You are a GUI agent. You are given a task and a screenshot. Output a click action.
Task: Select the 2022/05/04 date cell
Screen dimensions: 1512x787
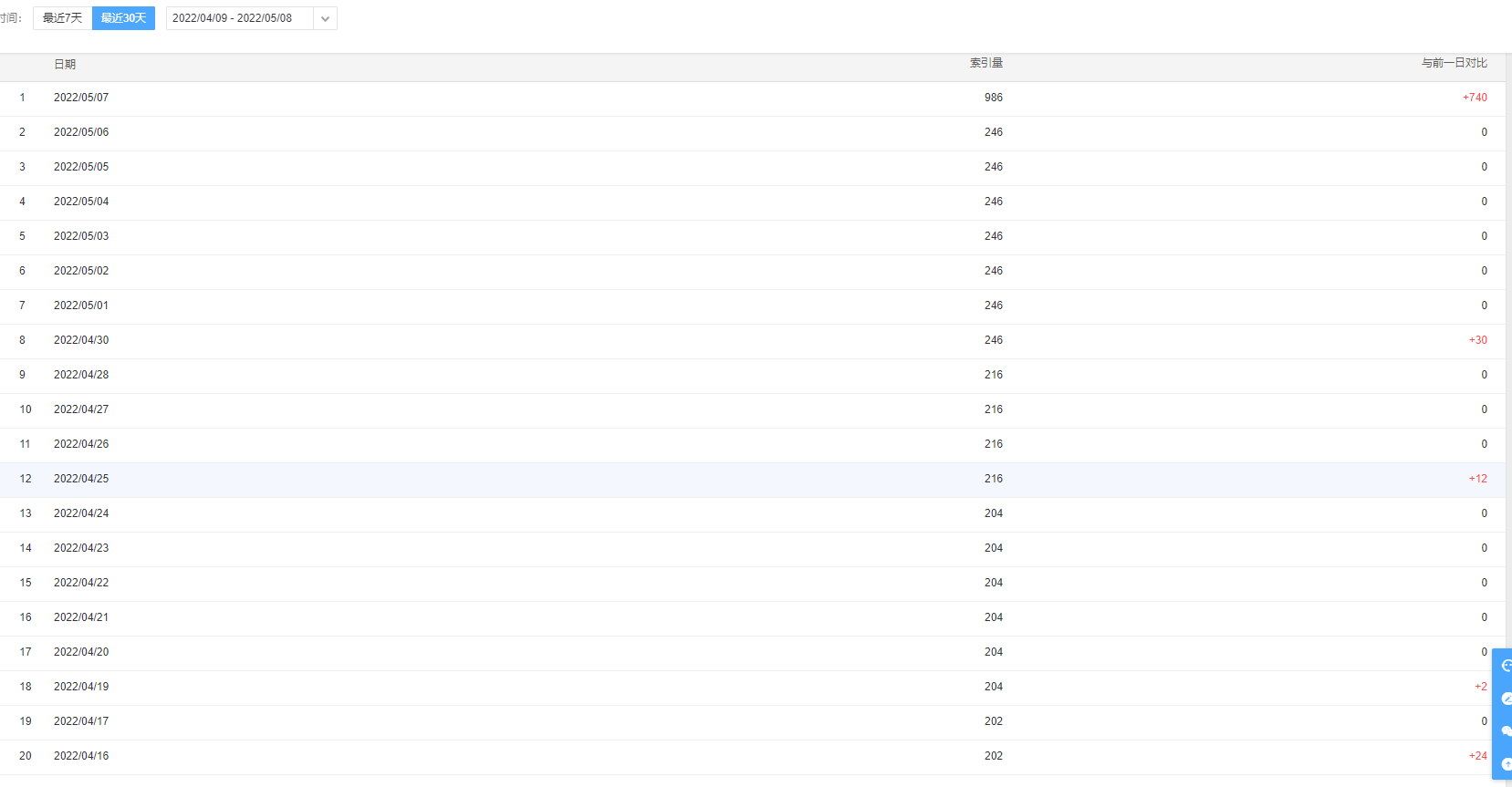[81, 202]
